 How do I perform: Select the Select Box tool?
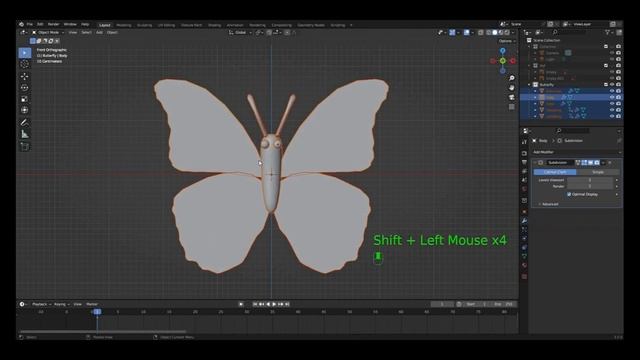(x=24, y=53)
